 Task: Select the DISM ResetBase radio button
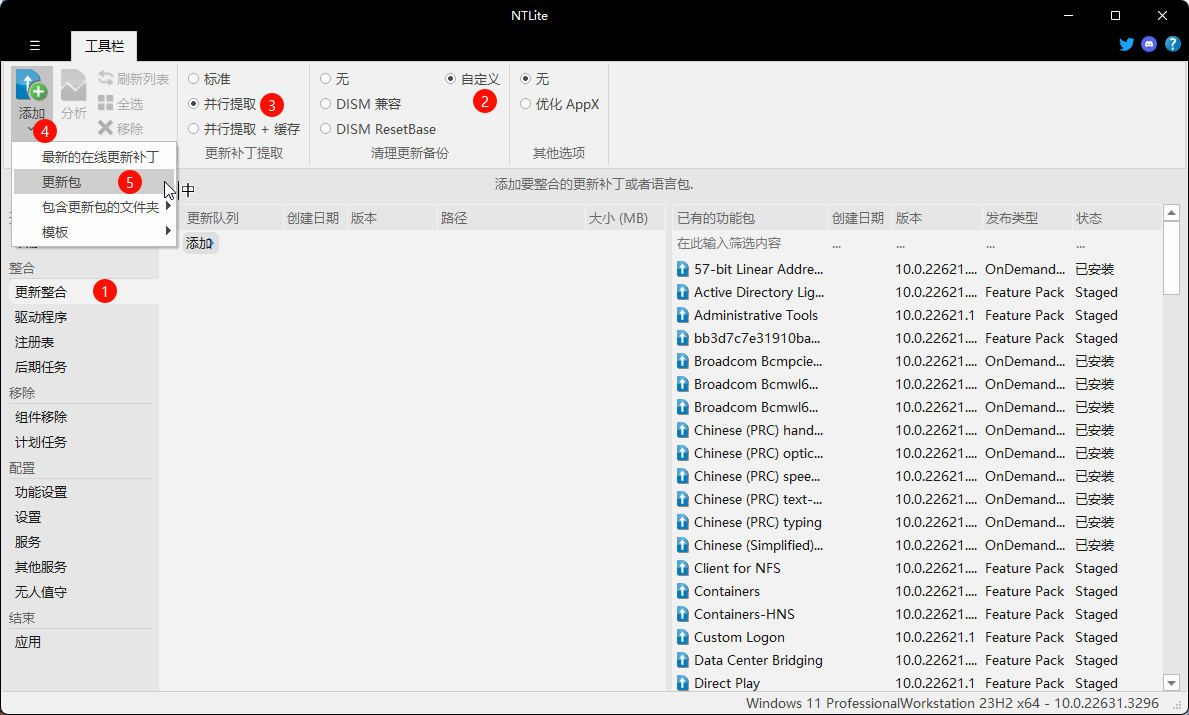pyautogui.click(x=325, y=129)
